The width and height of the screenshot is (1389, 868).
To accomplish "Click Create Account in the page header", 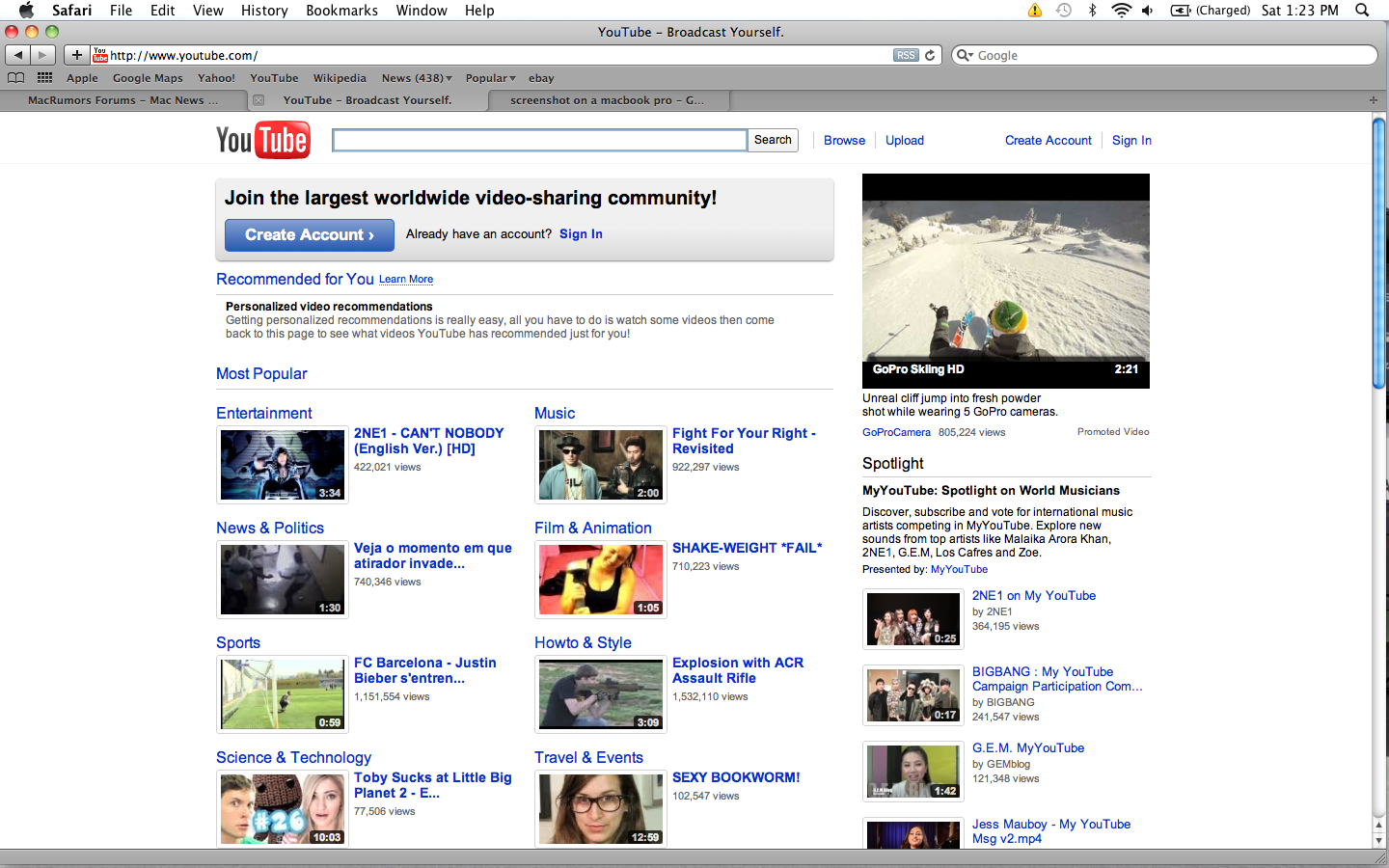I will (1049, 140).
